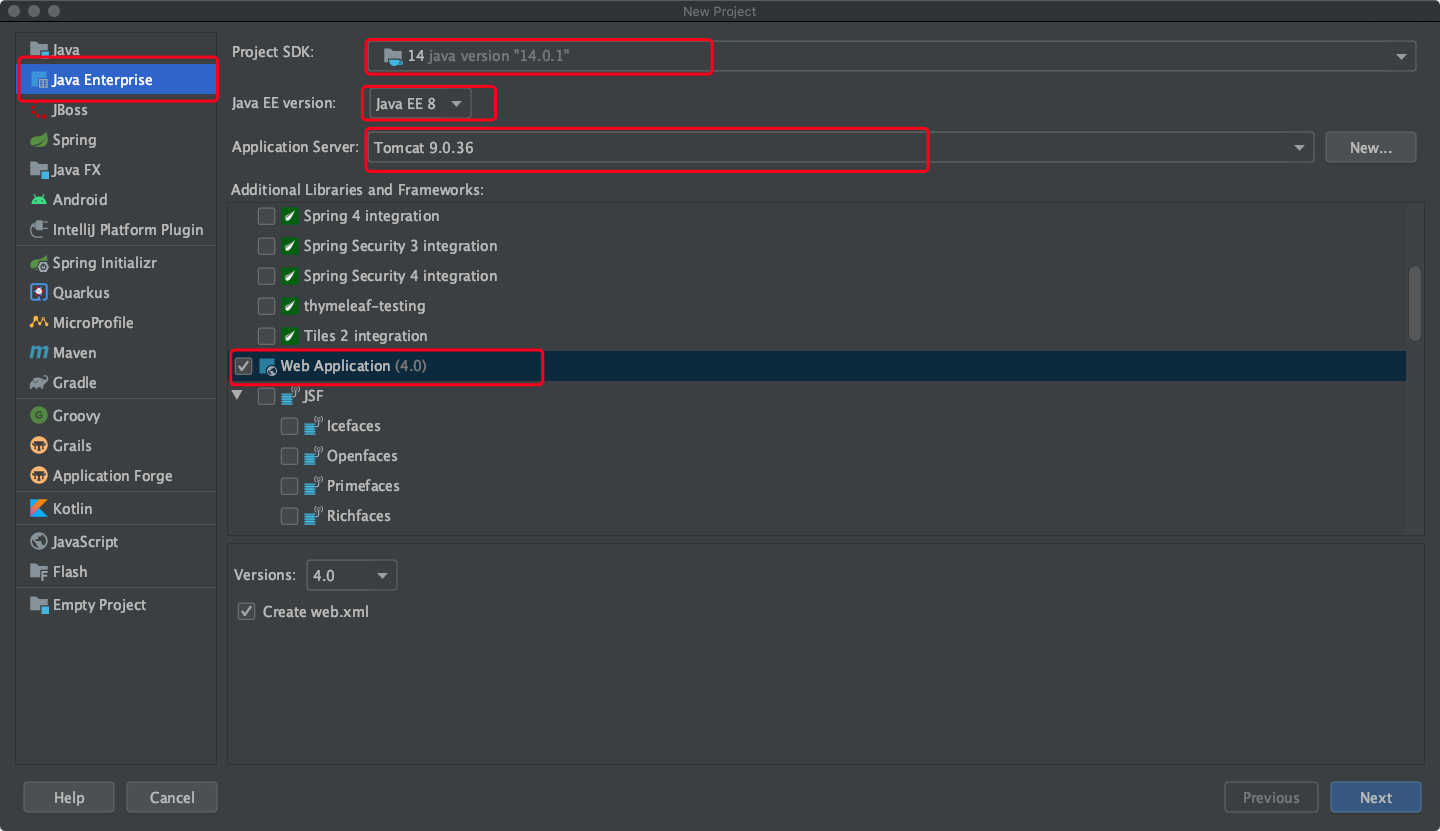The height and width of the screenshot is (831, 1440).
Task: Click the Java FX folder icon
Action: [39, 170]
